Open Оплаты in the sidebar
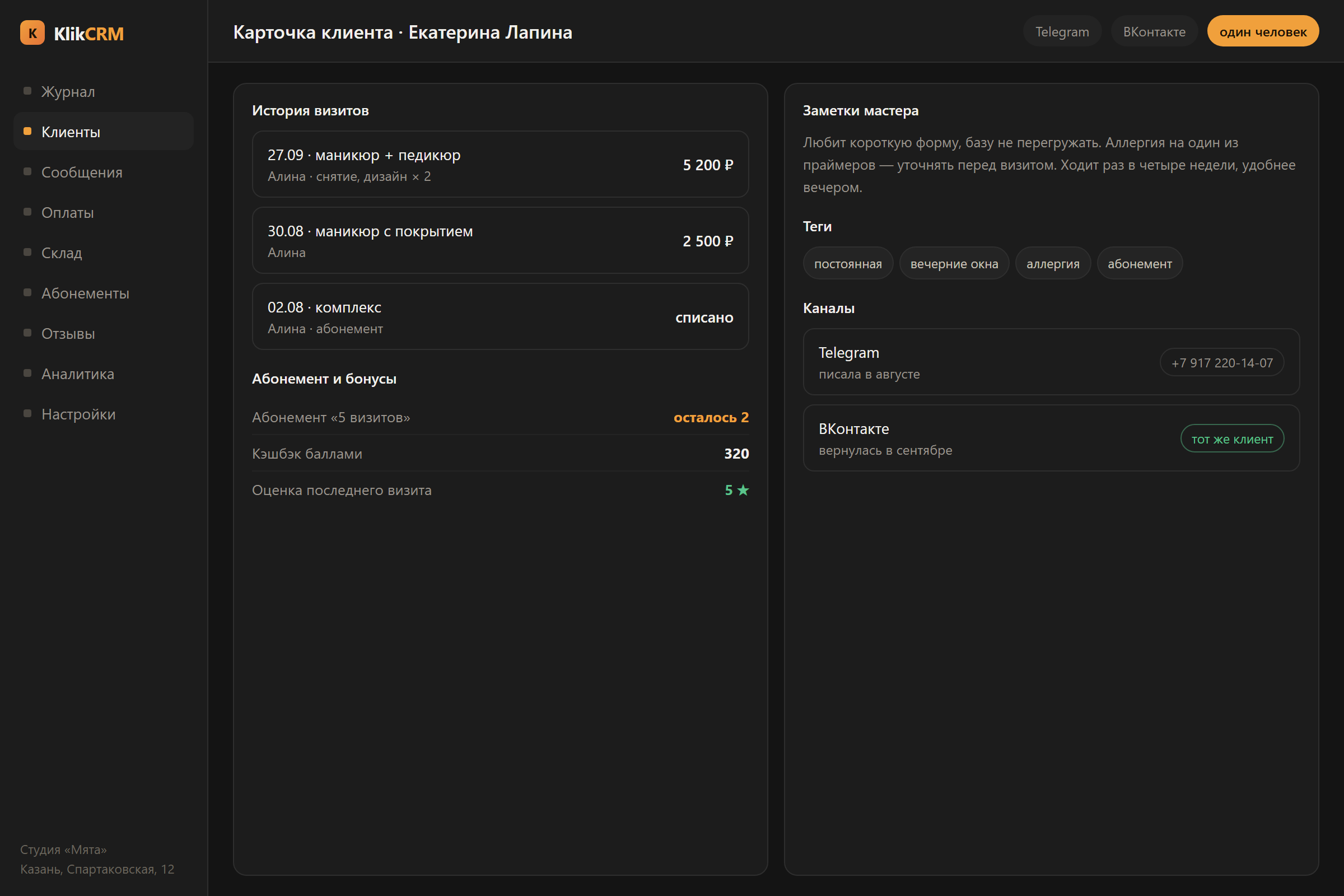Viewport: 1344px width, 896px height. [x=104, y=212]
